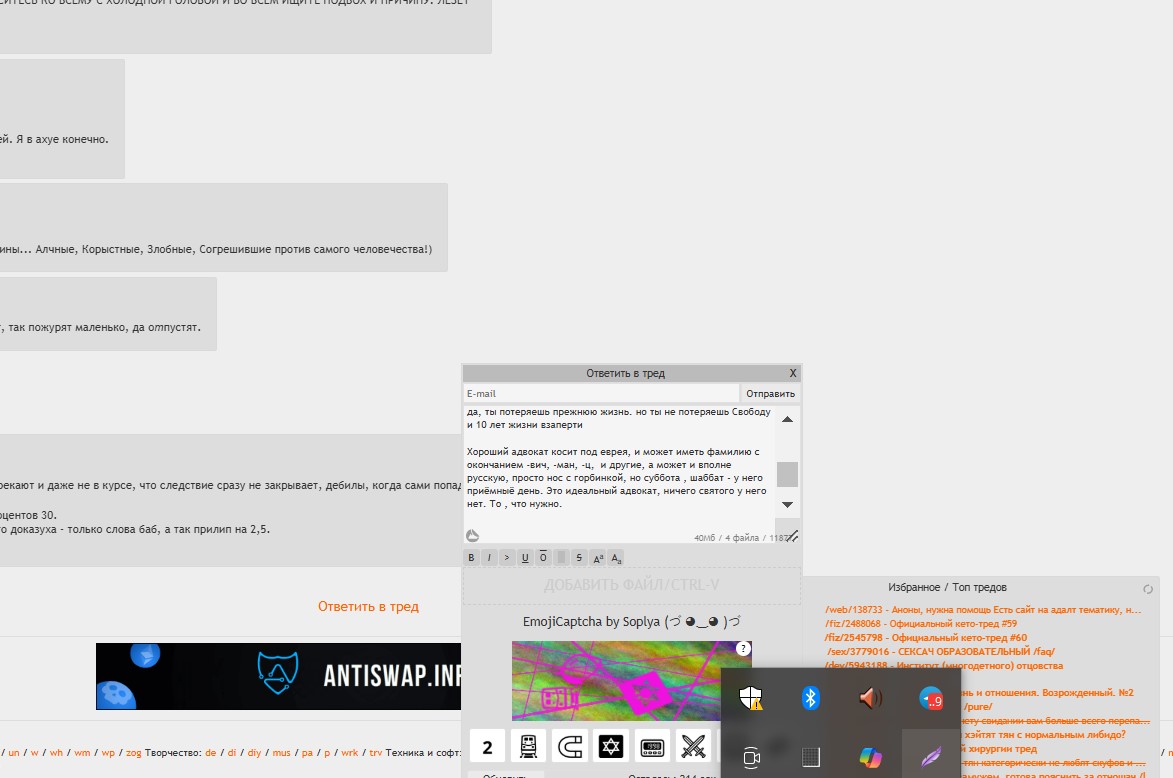Select the magnet captcha tile
The height and width of the screenshot is (778, 1173).
pyautogui.click(x=570, y=747)
